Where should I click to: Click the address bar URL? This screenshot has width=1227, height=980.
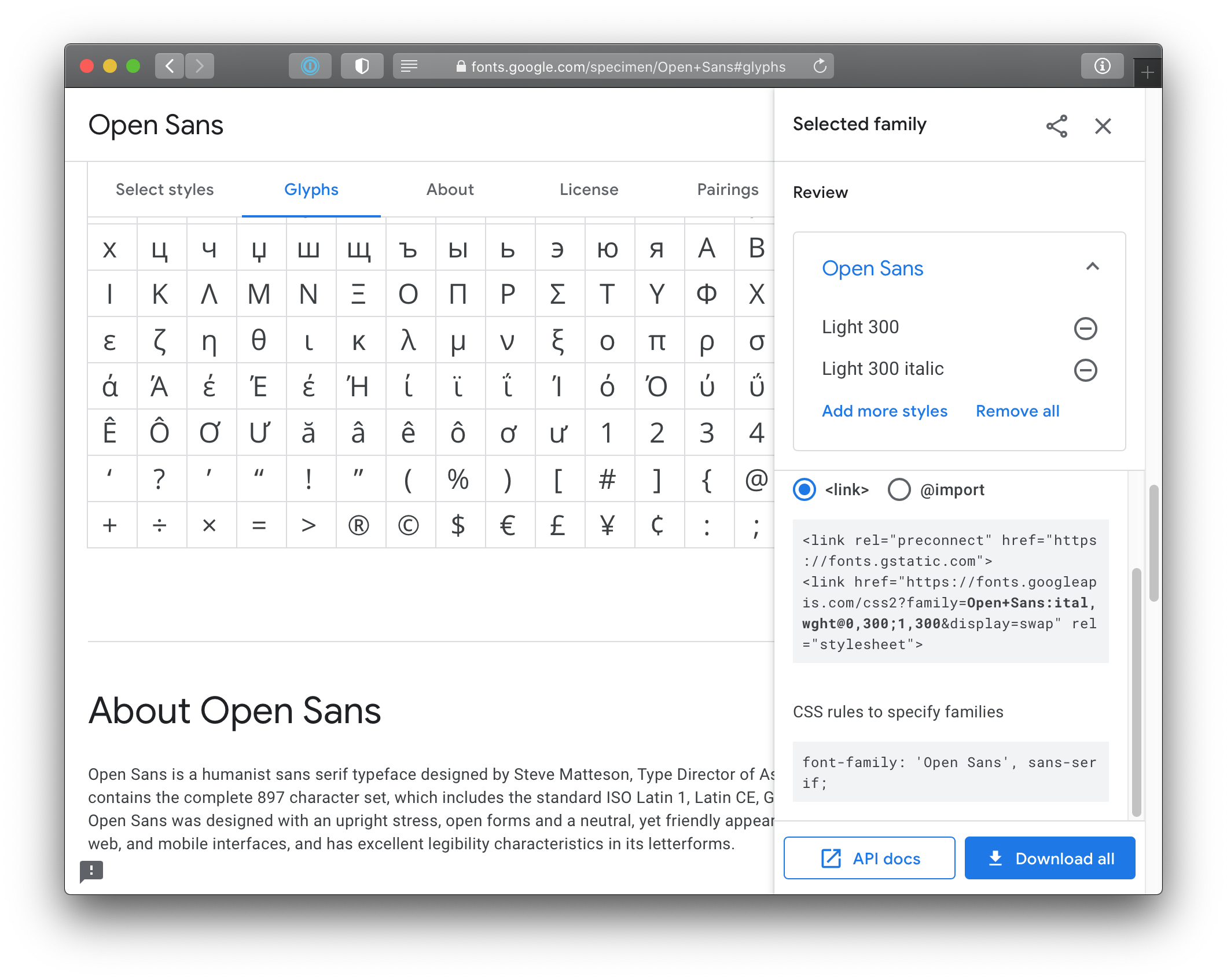[x=628, y=67]
